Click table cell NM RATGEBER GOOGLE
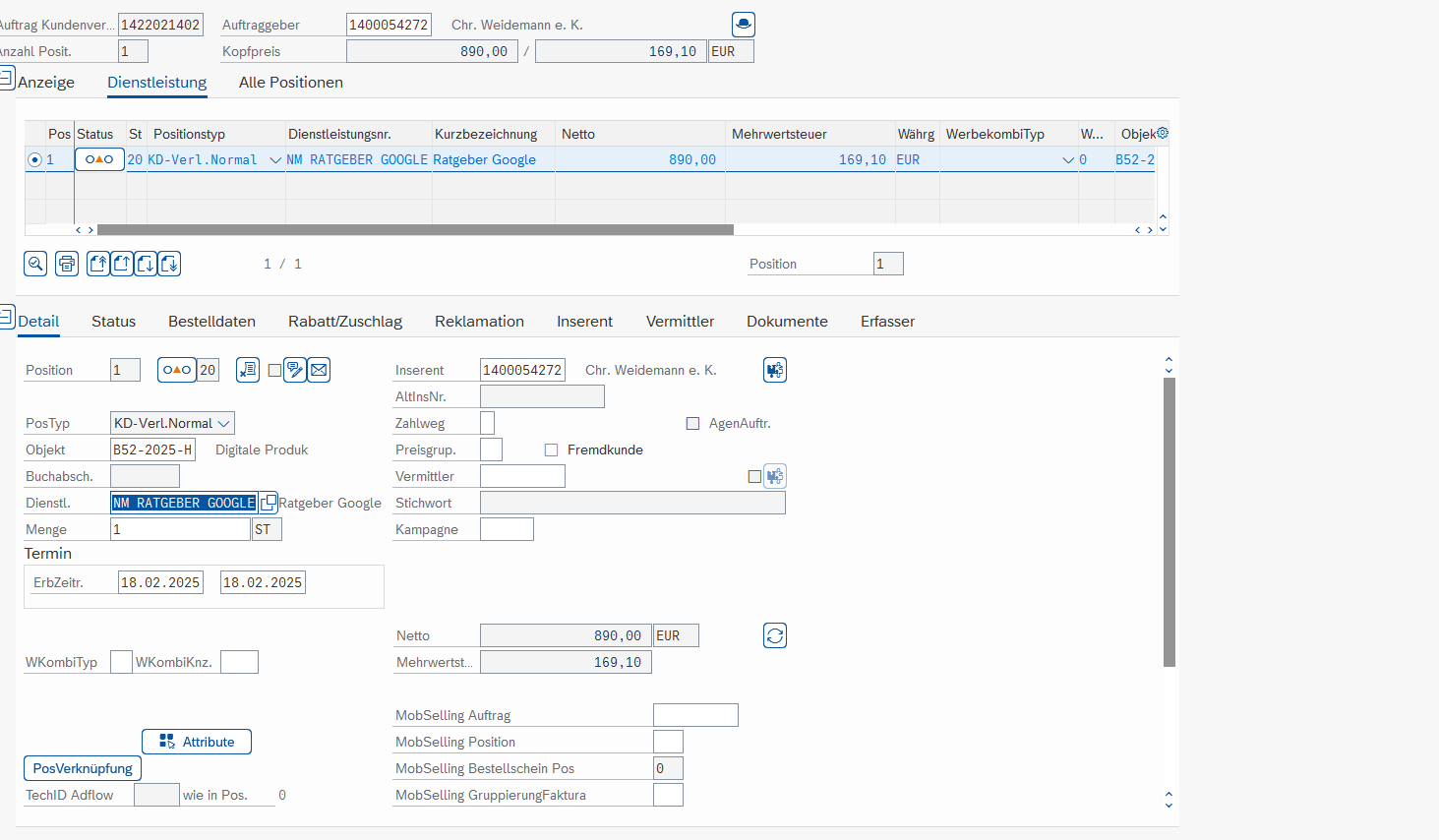The height and width of the screenshot is (840, 1439). (357, 159)
